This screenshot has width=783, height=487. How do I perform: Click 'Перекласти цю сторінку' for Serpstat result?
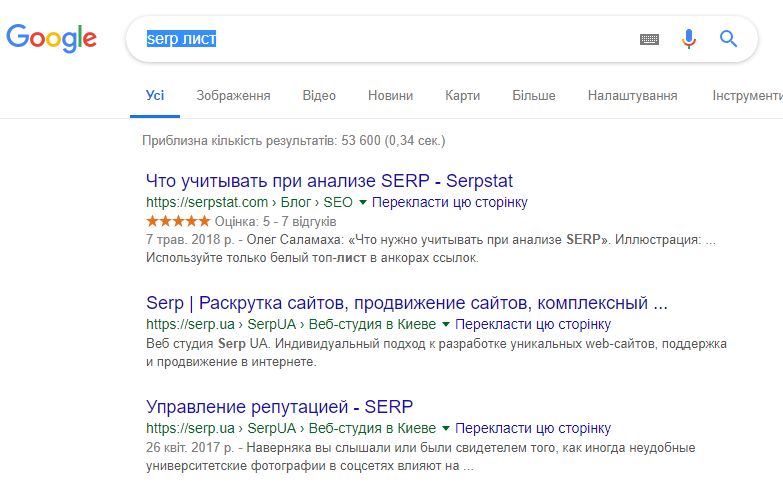coord(449,202)
